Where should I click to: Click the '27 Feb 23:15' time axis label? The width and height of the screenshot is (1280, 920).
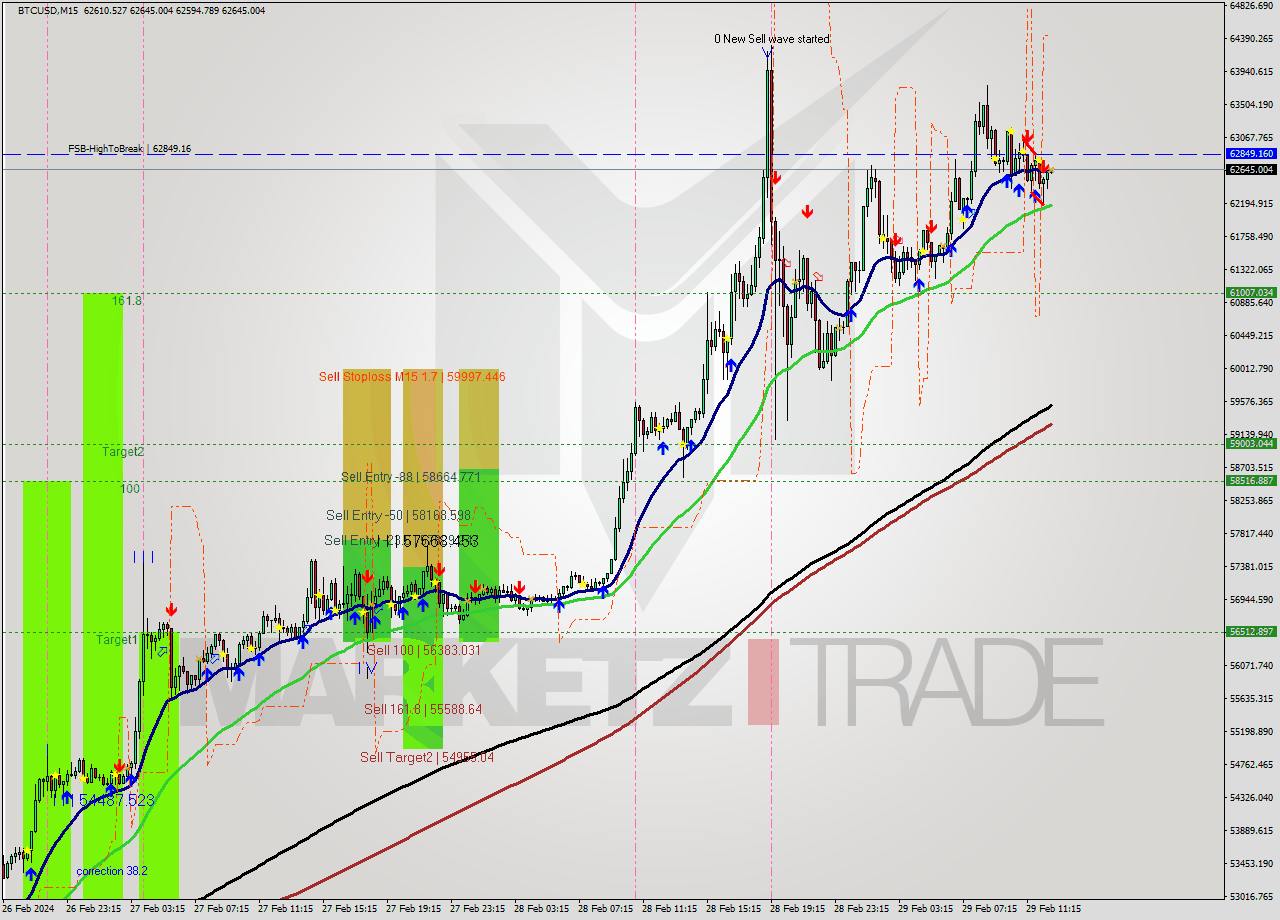pyautogui.click(x=477, y=909)
